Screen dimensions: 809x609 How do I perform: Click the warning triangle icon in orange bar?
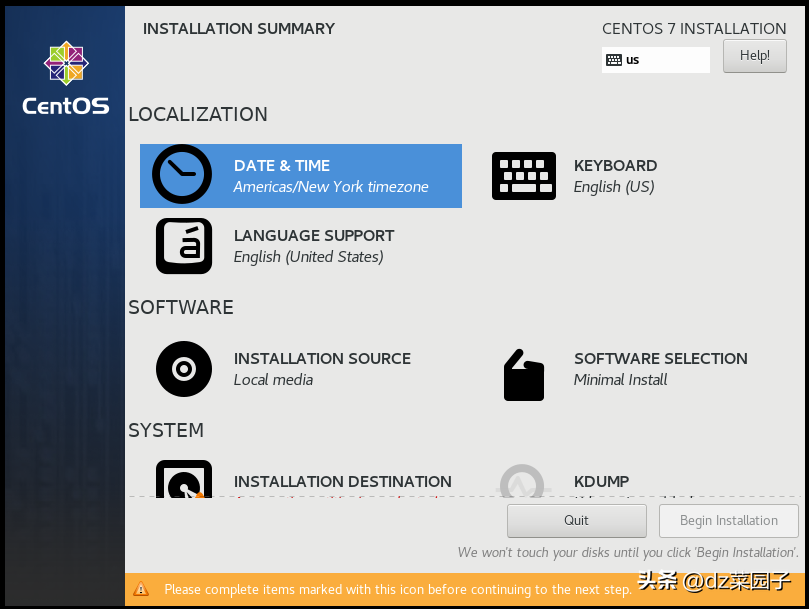(141, 589)
